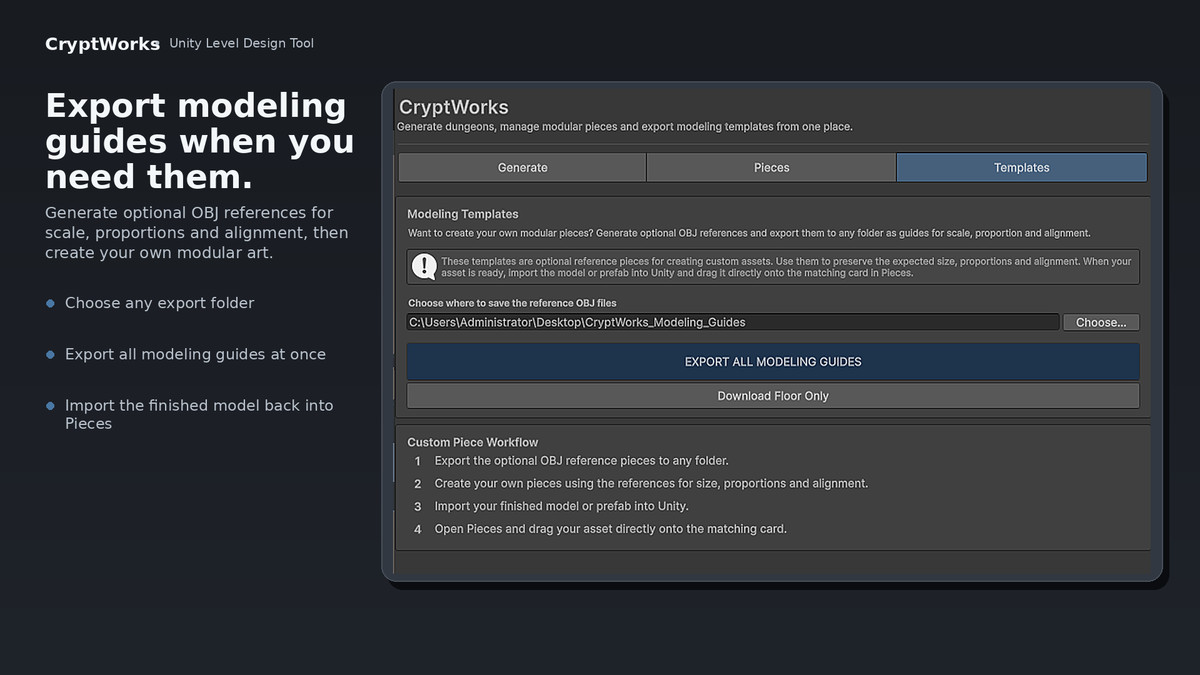Click the CryptWorks window title
1200x675 pixels.
454,107
